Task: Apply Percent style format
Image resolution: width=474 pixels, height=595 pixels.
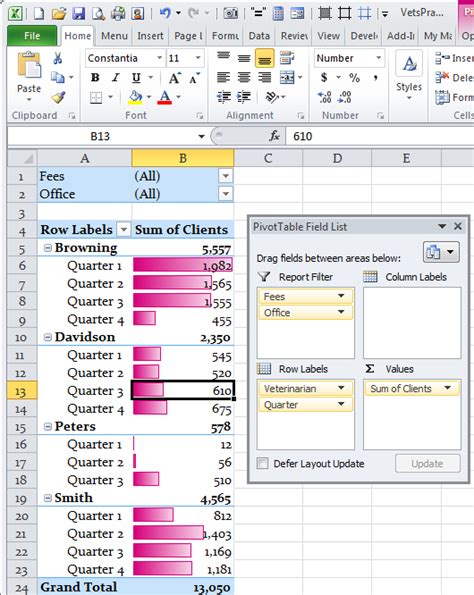Action: (x=354, y=77)
